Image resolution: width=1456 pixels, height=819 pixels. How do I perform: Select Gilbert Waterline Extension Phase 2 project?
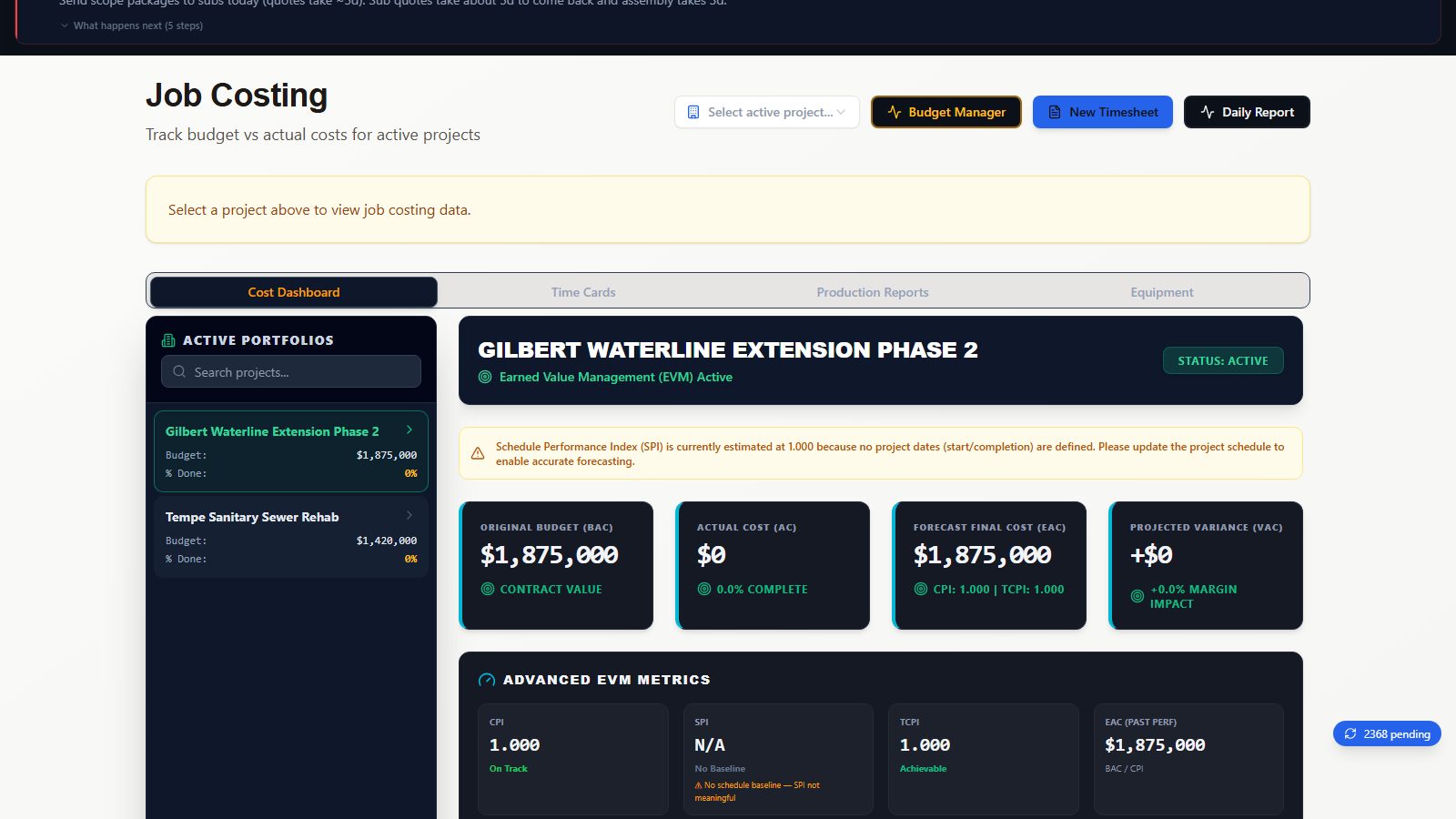pos(291,451)
